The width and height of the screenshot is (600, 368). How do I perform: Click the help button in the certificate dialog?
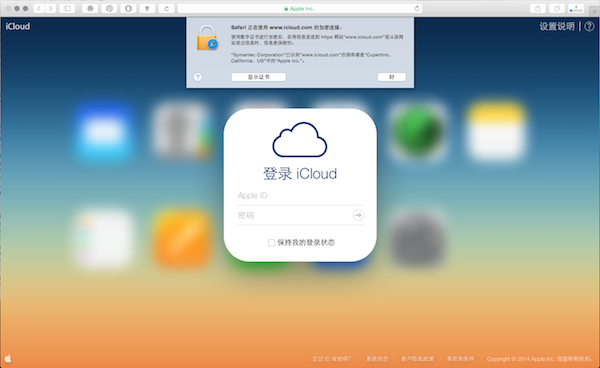(198, 77)
